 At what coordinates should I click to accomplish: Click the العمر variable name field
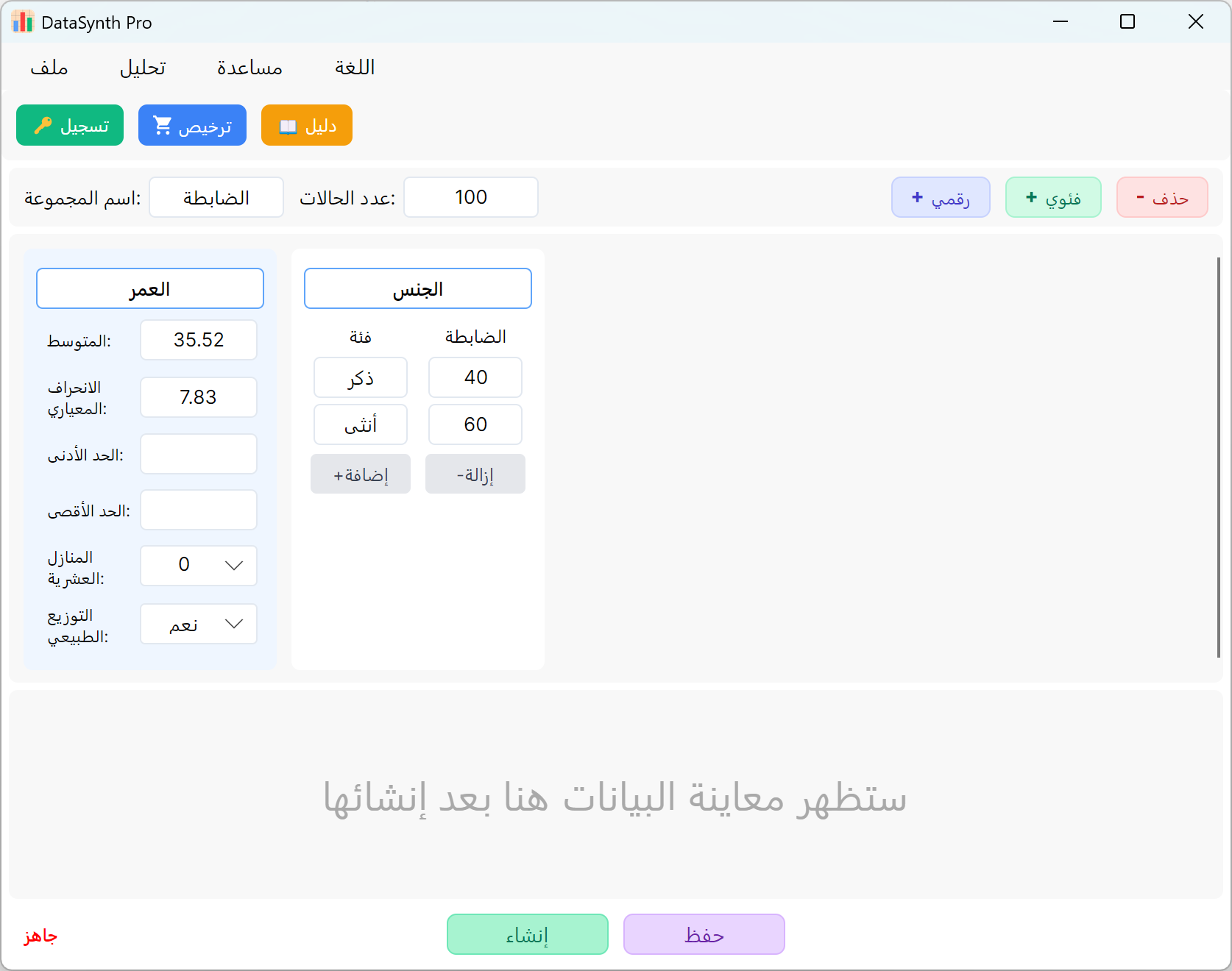[150, 288]
